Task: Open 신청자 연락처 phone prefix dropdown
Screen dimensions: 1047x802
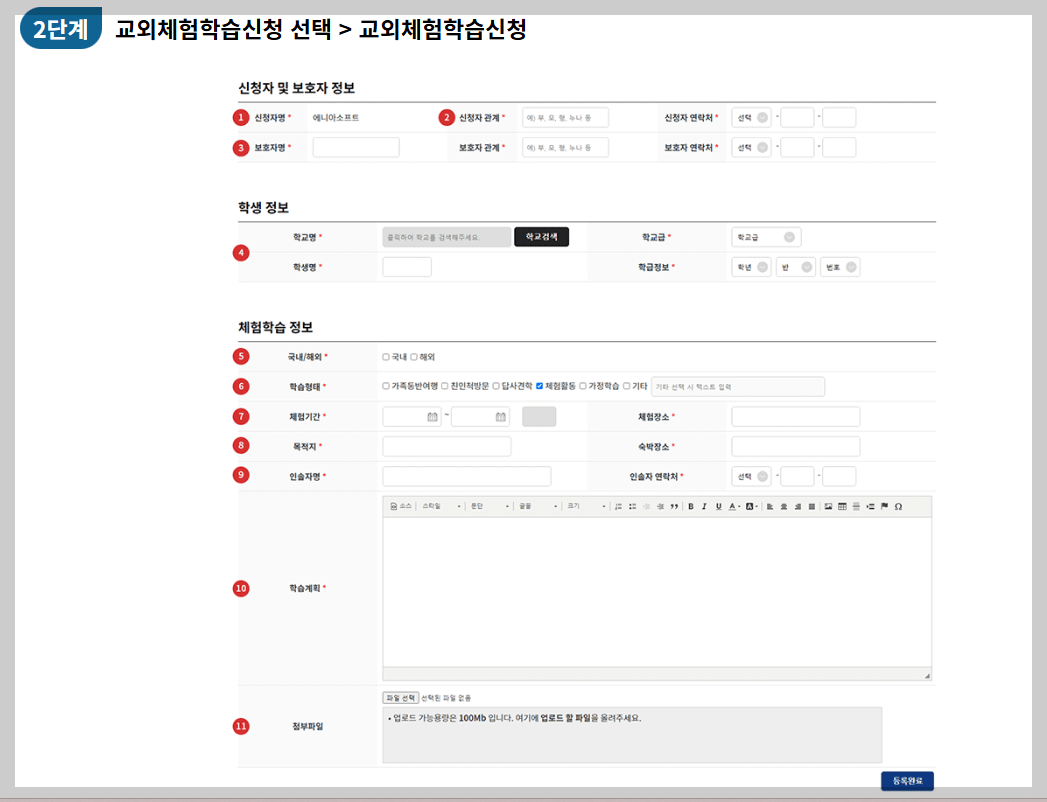Action: click(751, 118)
